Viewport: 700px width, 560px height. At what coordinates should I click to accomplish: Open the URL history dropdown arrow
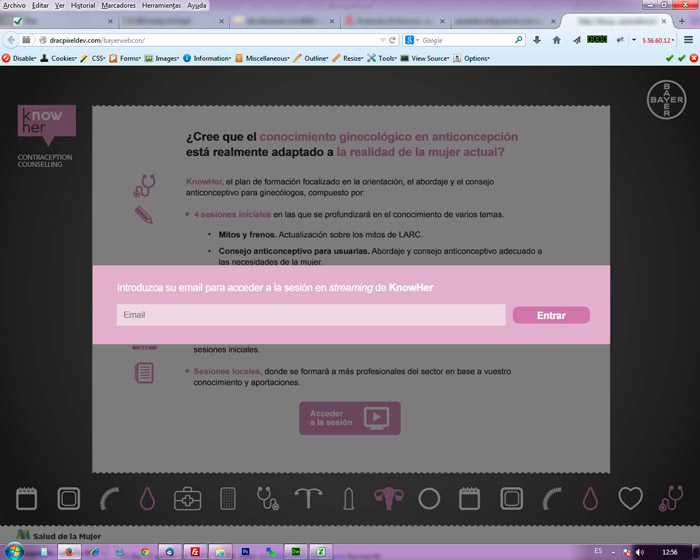pos(383,40)
